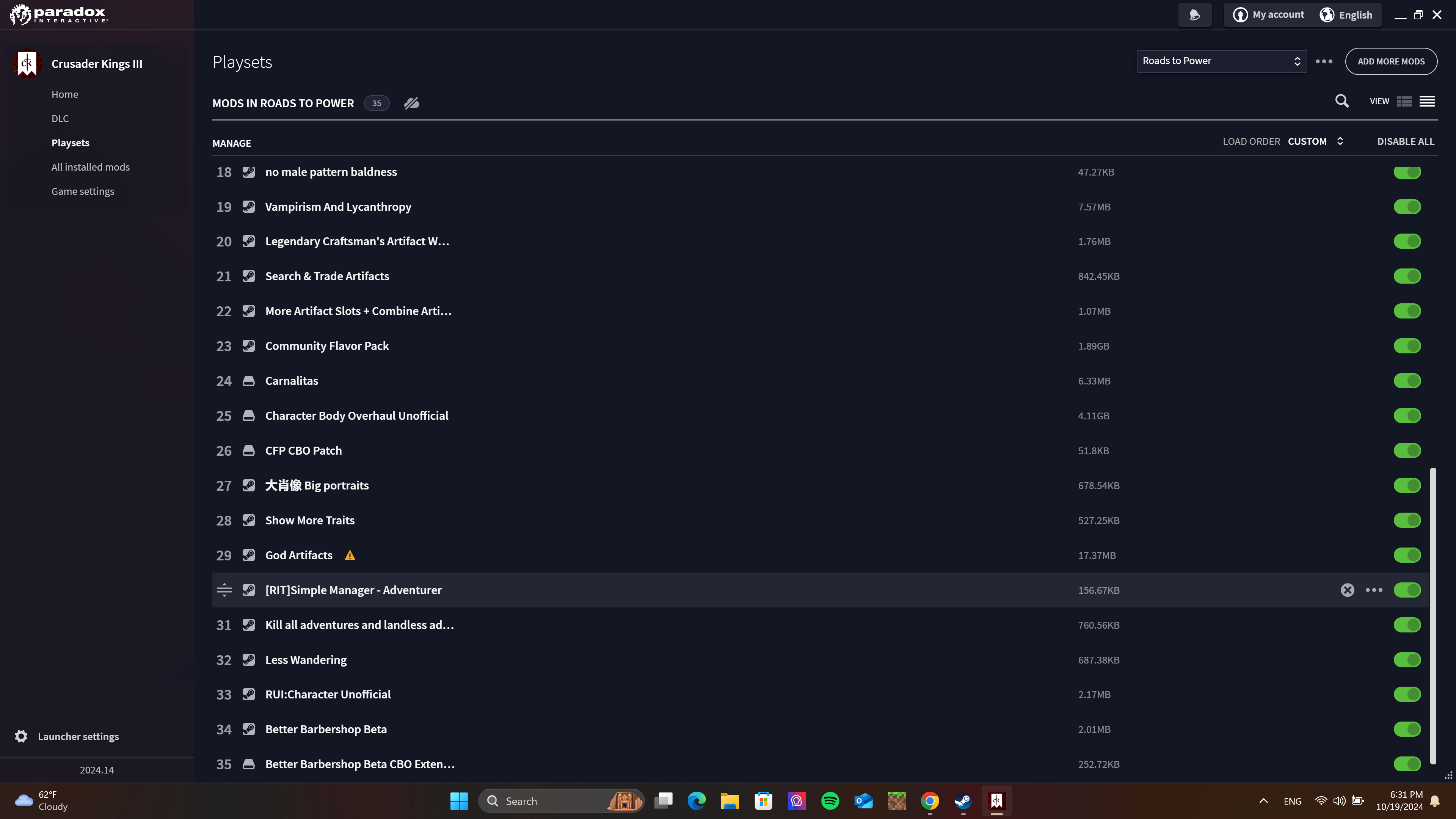Click the taskbar Search box
The width and height of the screenshot is (1456, 819).
click(561, 801)
